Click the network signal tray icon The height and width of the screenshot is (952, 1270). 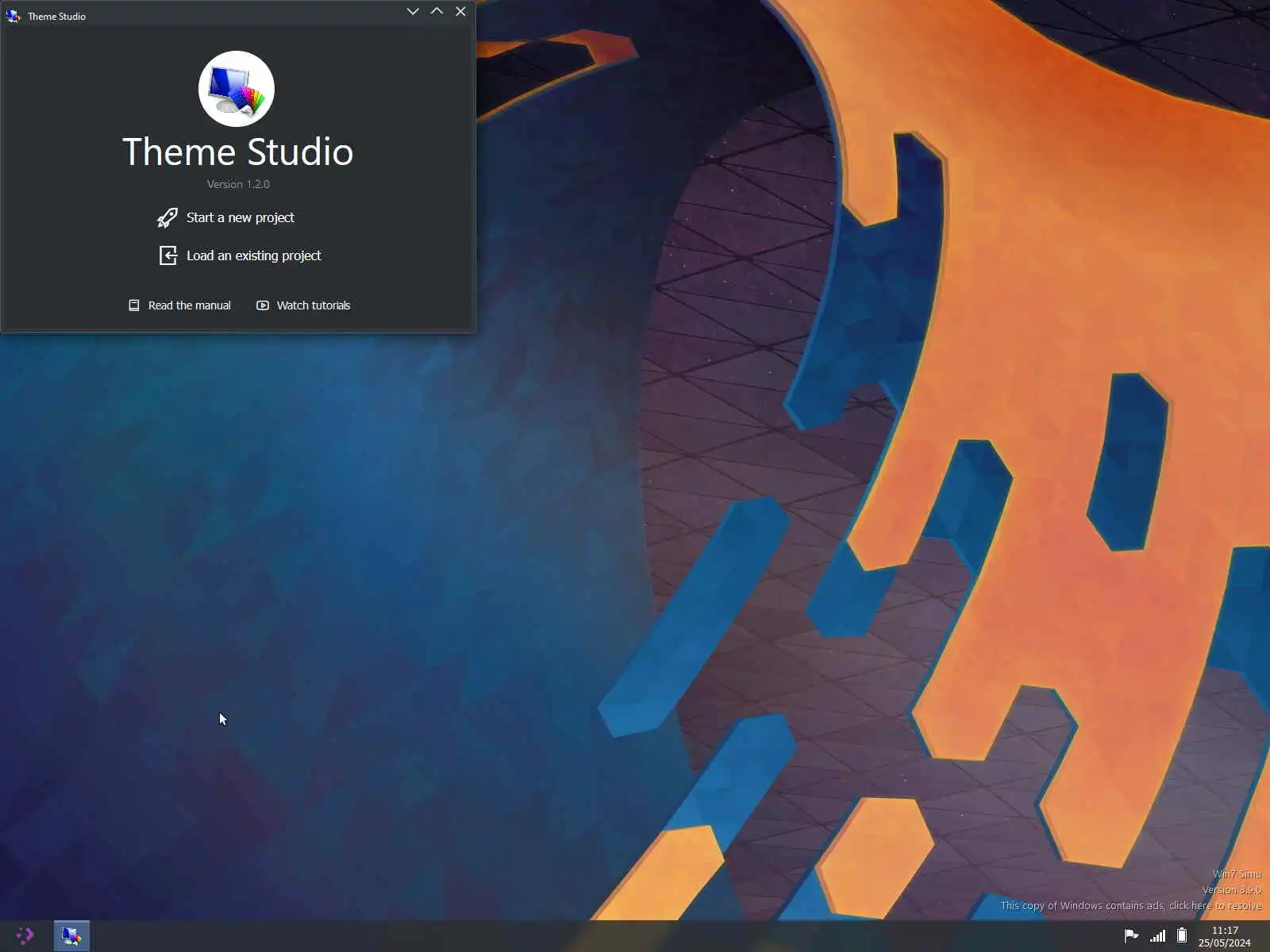1158,936
